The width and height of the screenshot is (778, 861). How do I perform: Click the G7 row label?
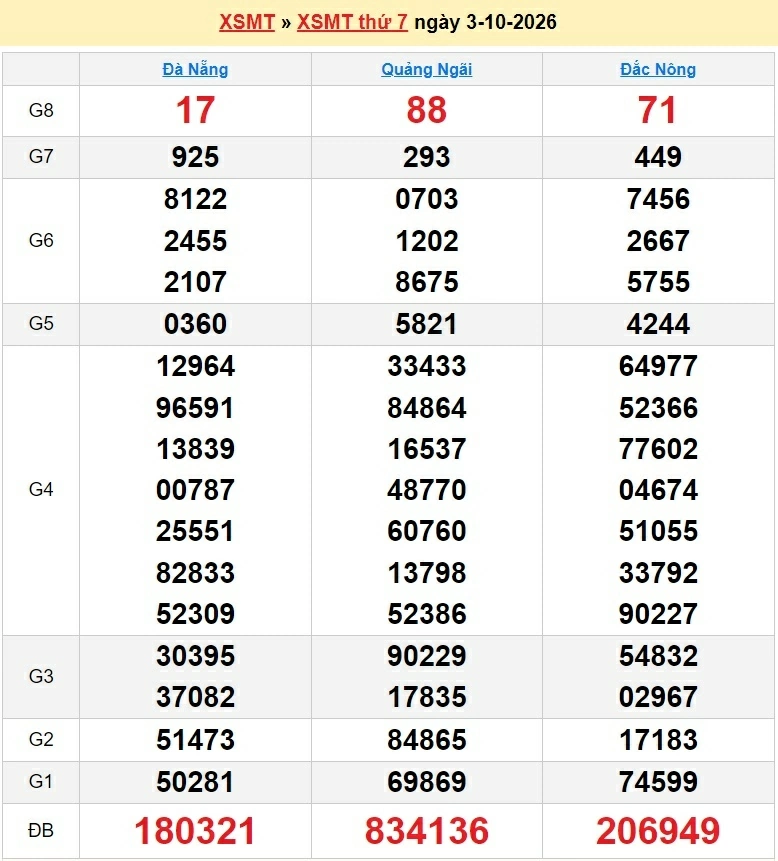(x=41, y=156)
